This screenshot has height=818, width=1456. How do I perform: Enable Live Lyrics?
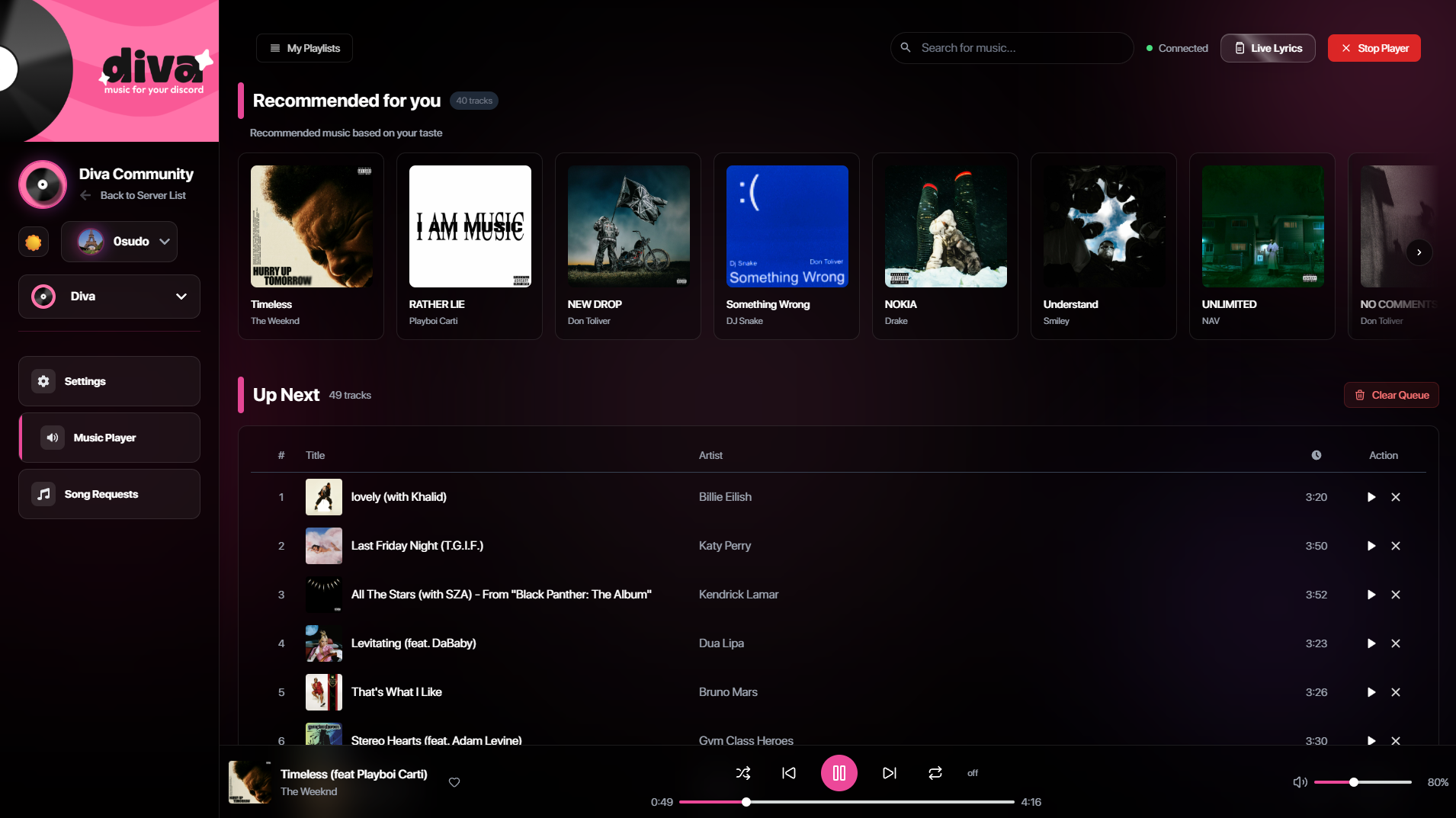click(1267, 47)
